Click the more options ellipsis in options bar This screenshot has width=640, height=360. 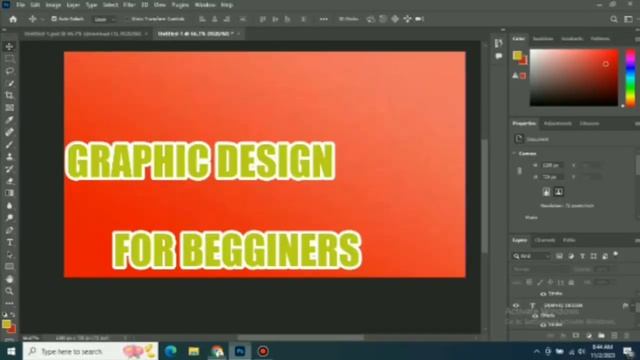[324, 19]
